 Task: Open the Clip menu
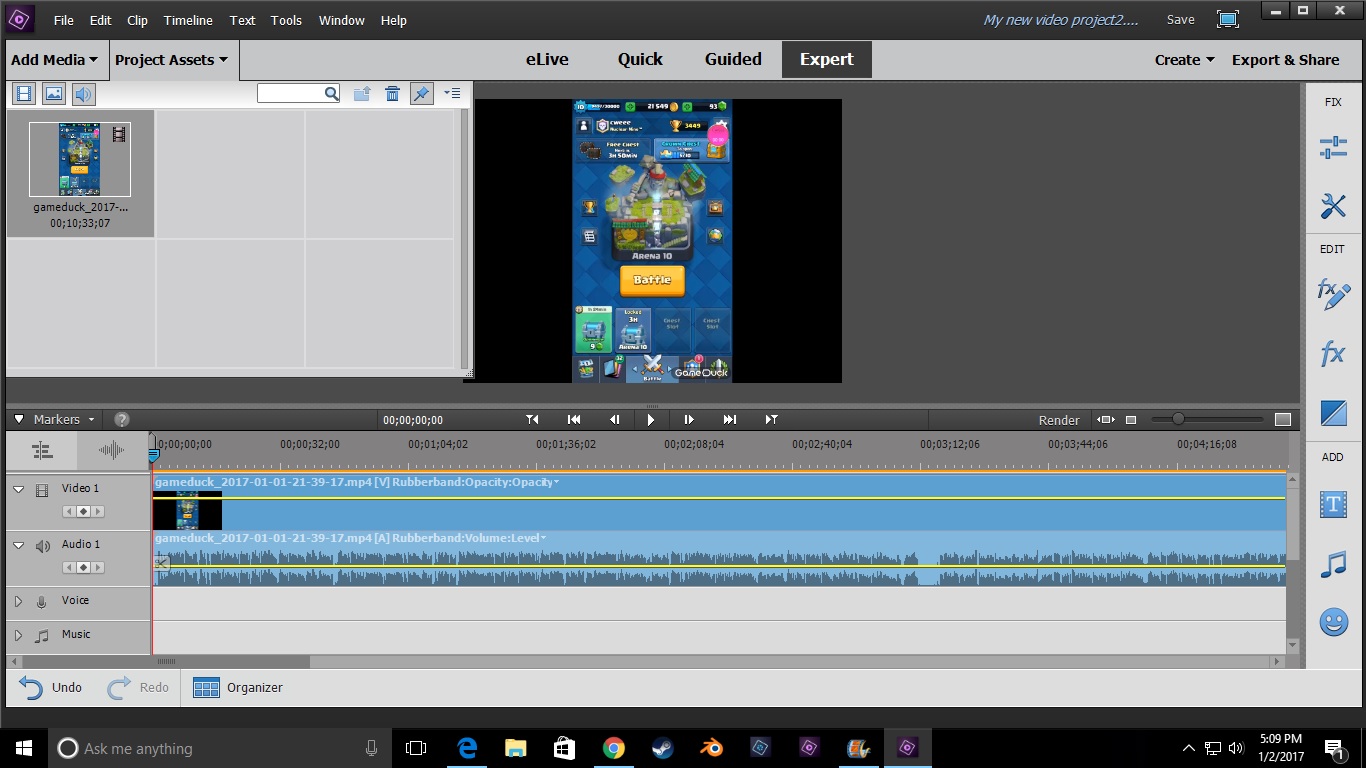click(x=137, y=20)
